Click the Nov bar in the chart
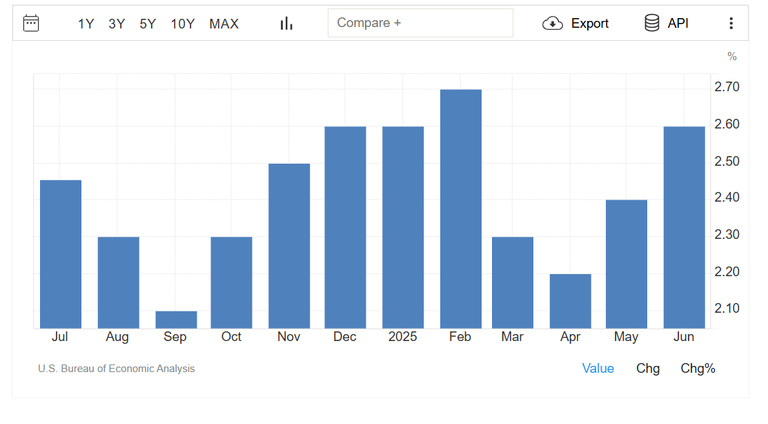Screen dimensions: 768x424 (x=289, y=246)
